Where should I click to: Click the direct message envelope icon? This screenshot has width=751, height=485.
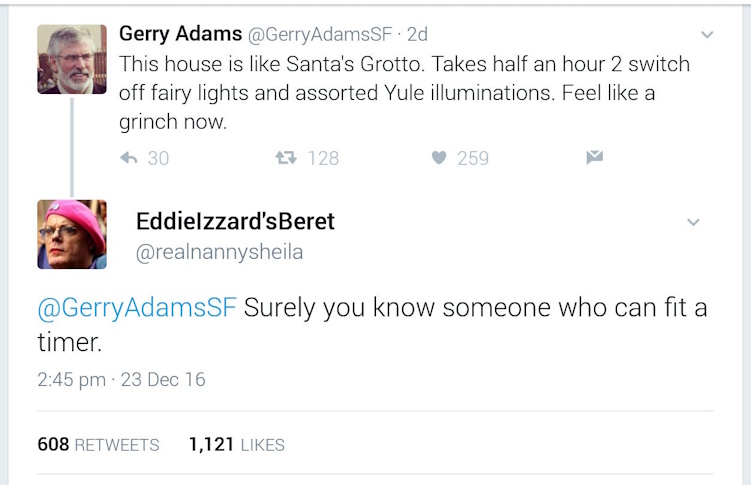pos(594,157)
